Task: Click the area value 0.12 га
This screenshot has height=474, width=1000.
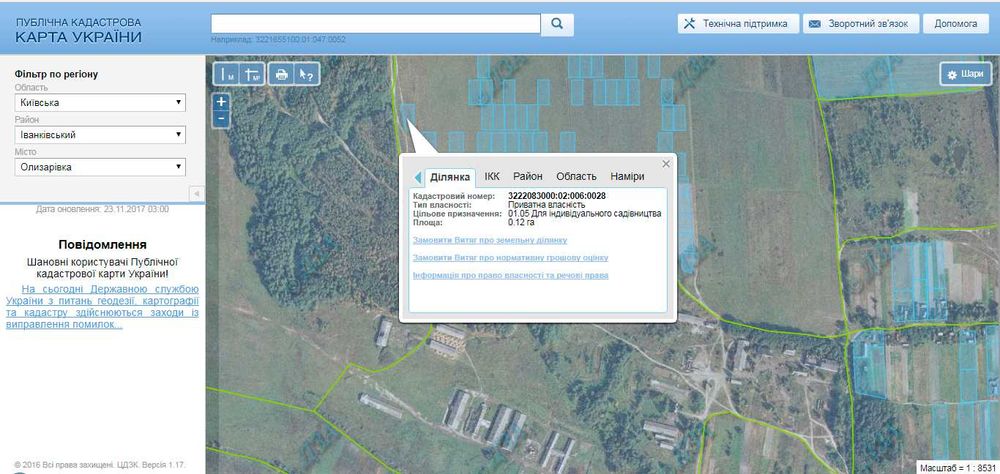Action: pos(520,223)
